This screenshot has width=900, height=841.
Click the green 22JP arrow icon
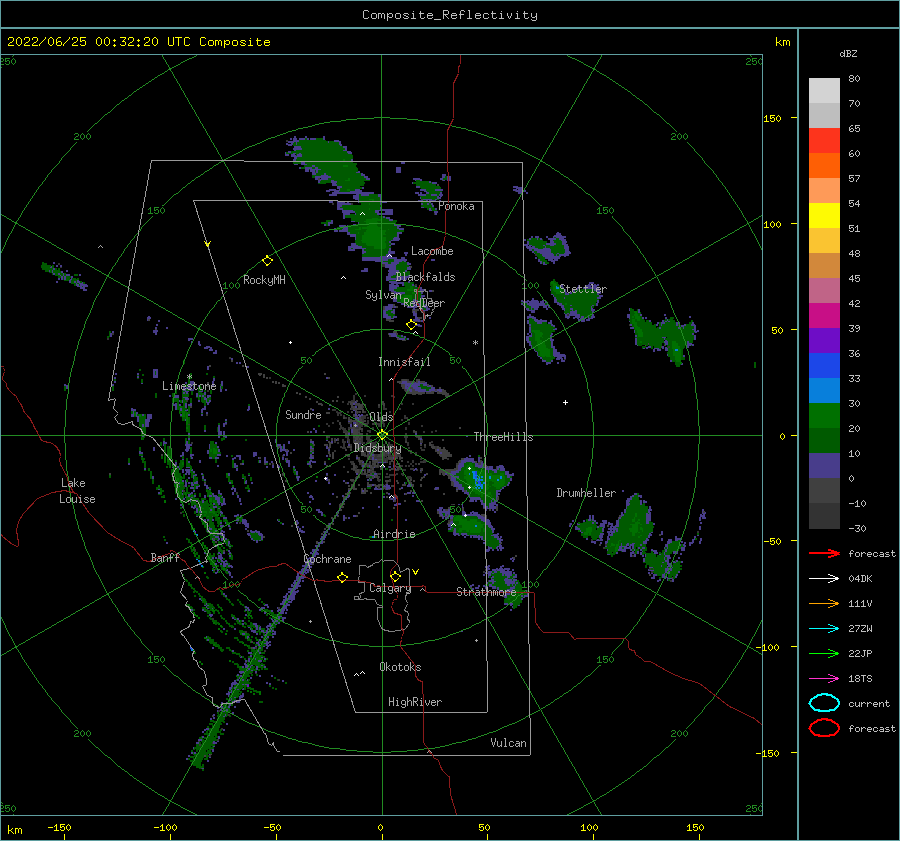click(x=824, y=653)
